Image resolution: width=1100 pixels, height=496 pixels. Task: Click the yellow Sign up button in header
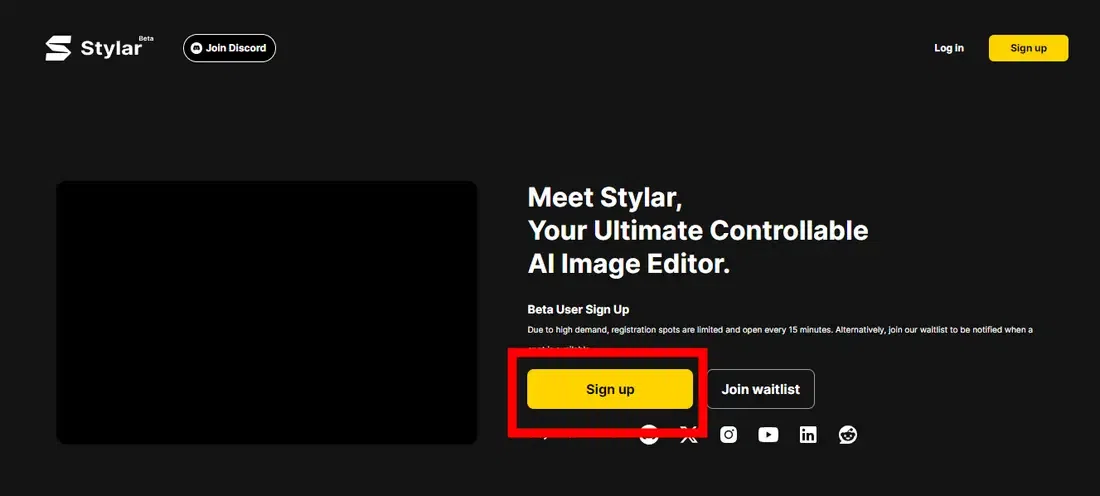click(1028, 48)
